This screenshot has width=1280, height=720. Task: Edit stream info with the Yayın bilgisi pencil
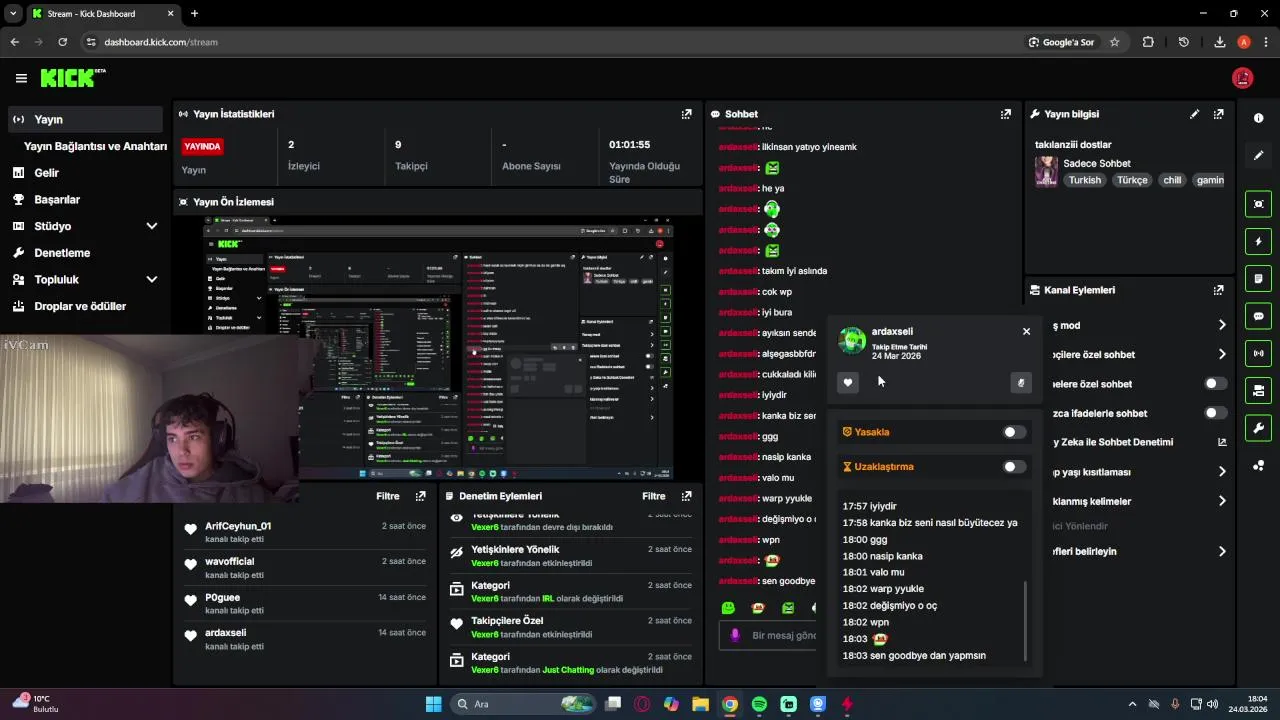coord(1194,114)
